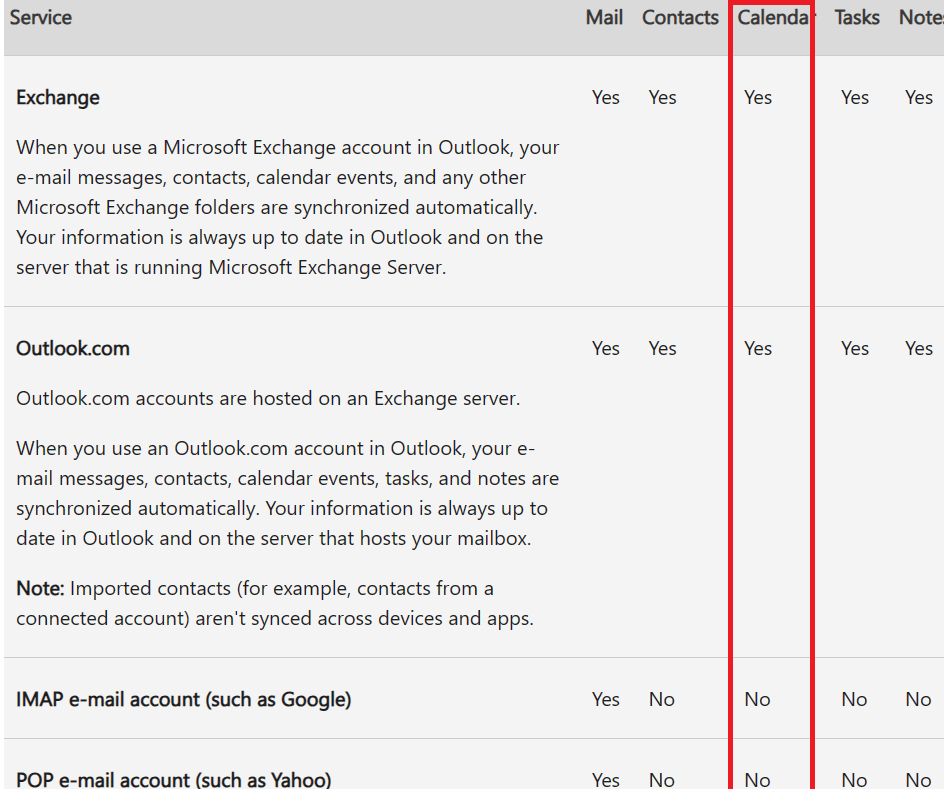The image size is (944, 789).
Task: Click the Exchange service heading
Action: pyautogui.click(x=58, y=97)
